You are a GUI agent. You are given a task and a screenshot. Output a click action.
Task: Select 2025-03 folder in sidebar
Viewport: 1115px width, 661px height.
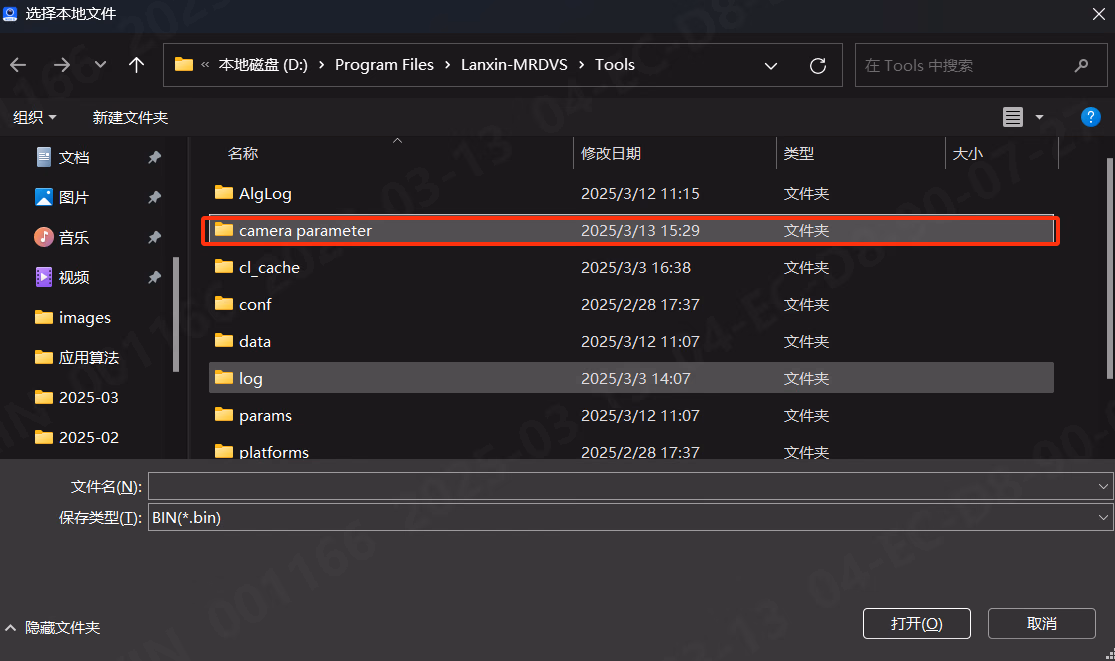click(x=88, y=397)
